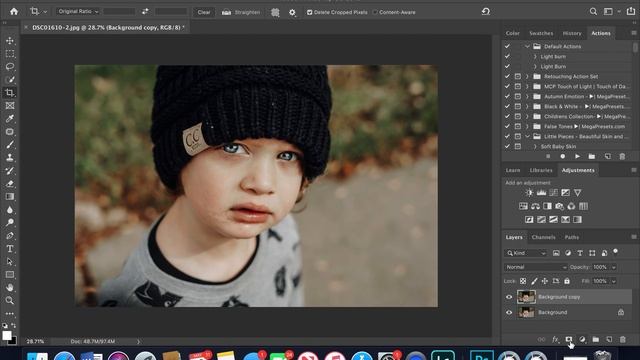Select the Rectangular Marquee tool
This screenshot has height=360, width=640.
click(x=10, y=54)
